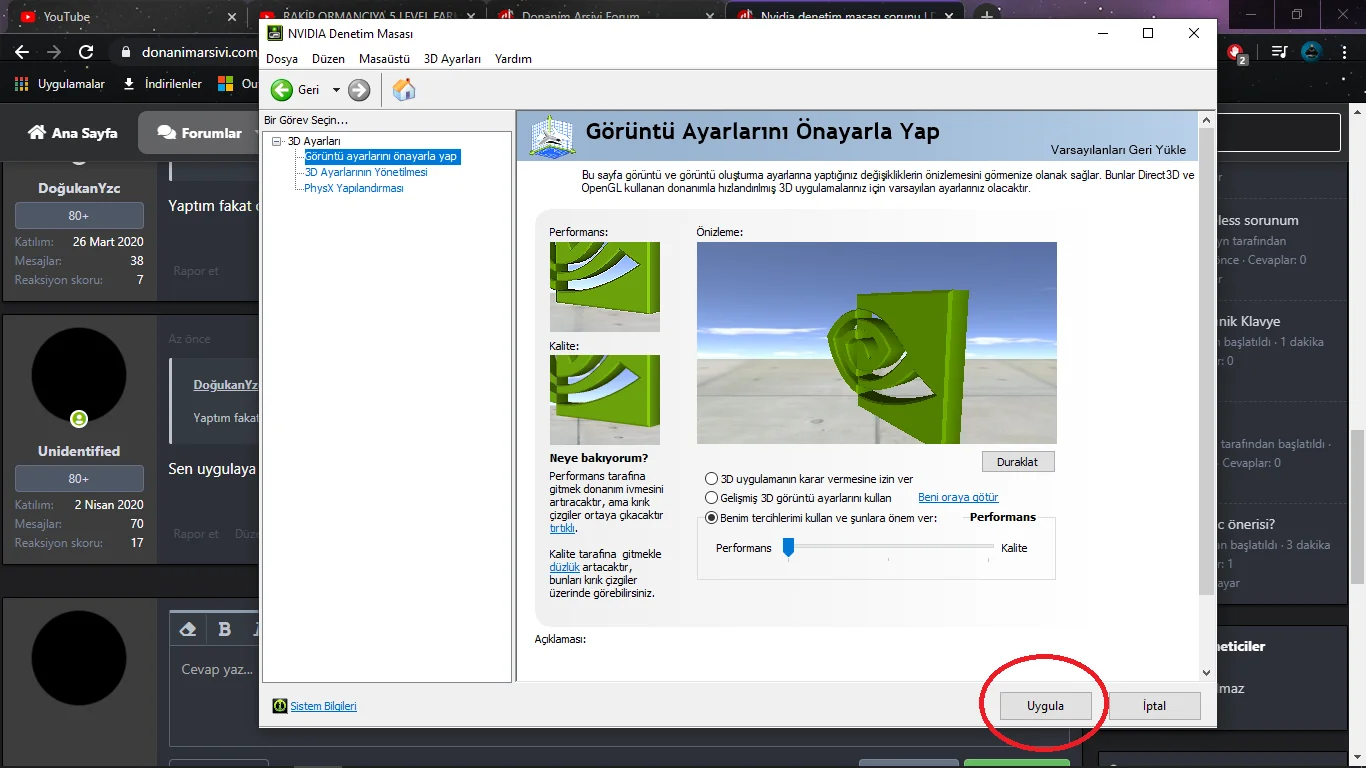Click the browser reload icon
This screenshot has width=1366, height=768.
pos(85,52)
